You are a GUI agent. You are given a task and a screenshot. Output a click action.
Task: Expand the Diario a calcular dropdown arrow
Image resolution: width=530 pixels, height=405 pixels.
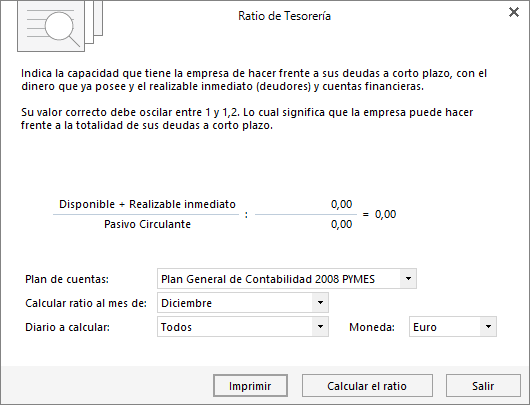320,327
